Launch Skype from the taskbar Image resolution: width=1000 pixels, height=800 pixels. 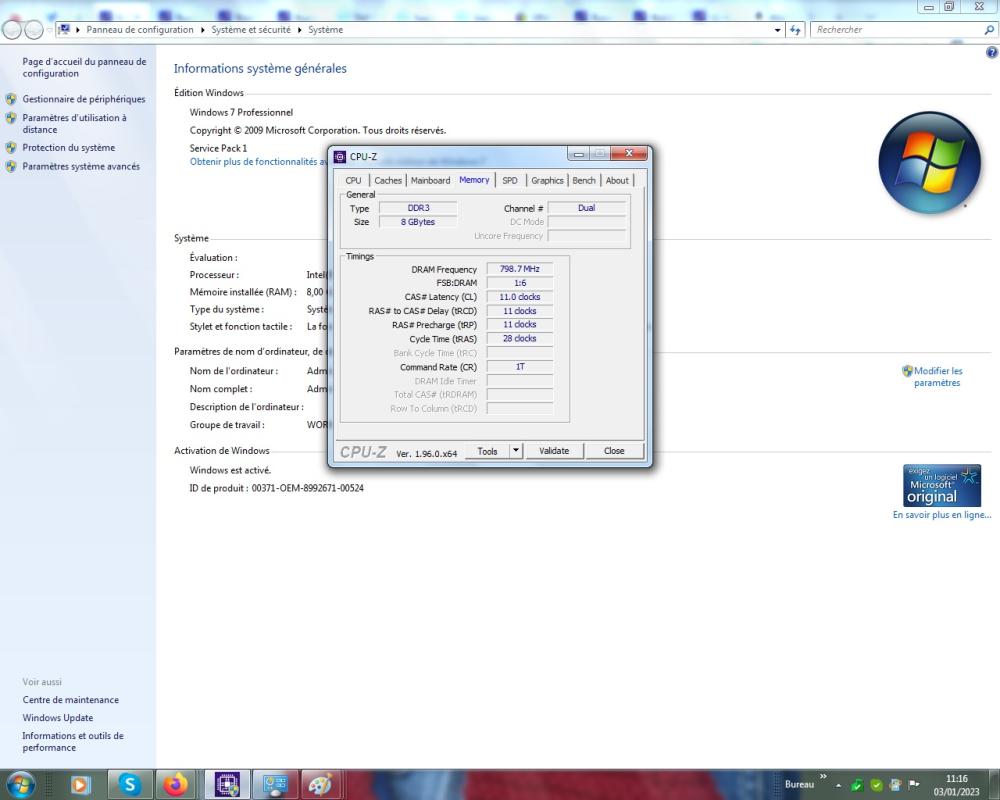[130, 784]
